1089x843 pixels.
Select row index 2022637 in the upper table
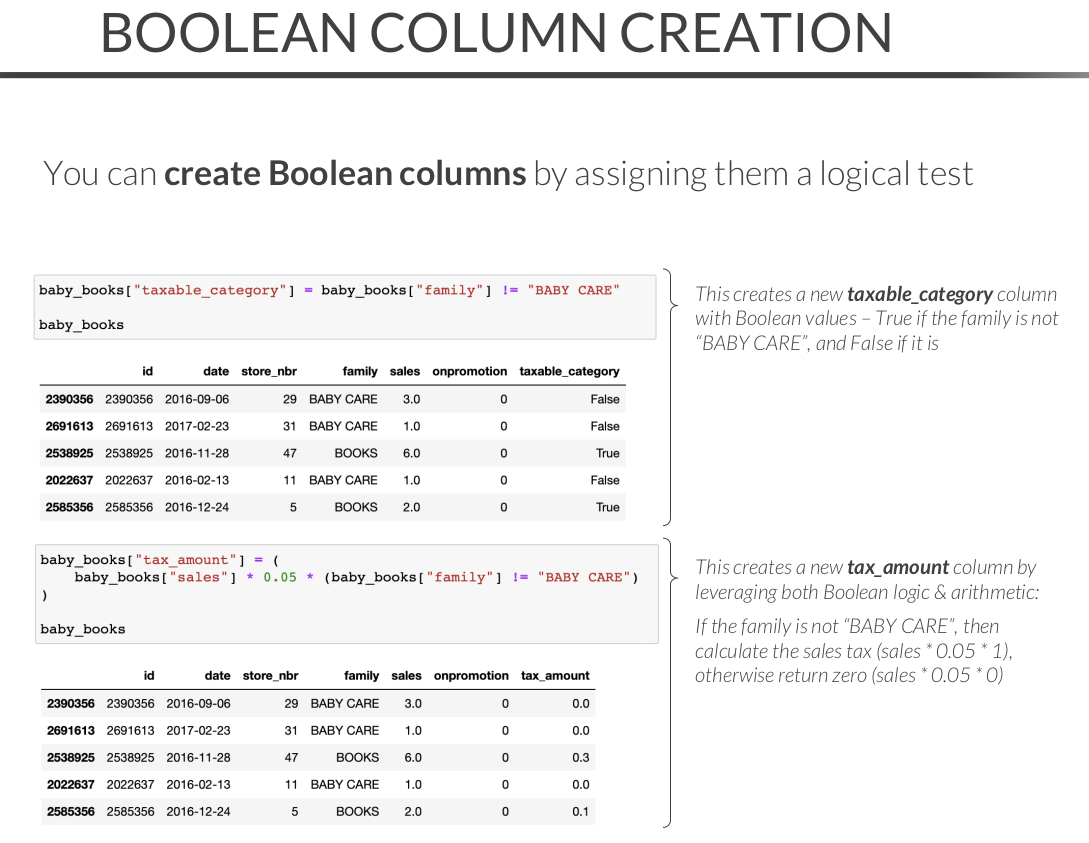69,480
